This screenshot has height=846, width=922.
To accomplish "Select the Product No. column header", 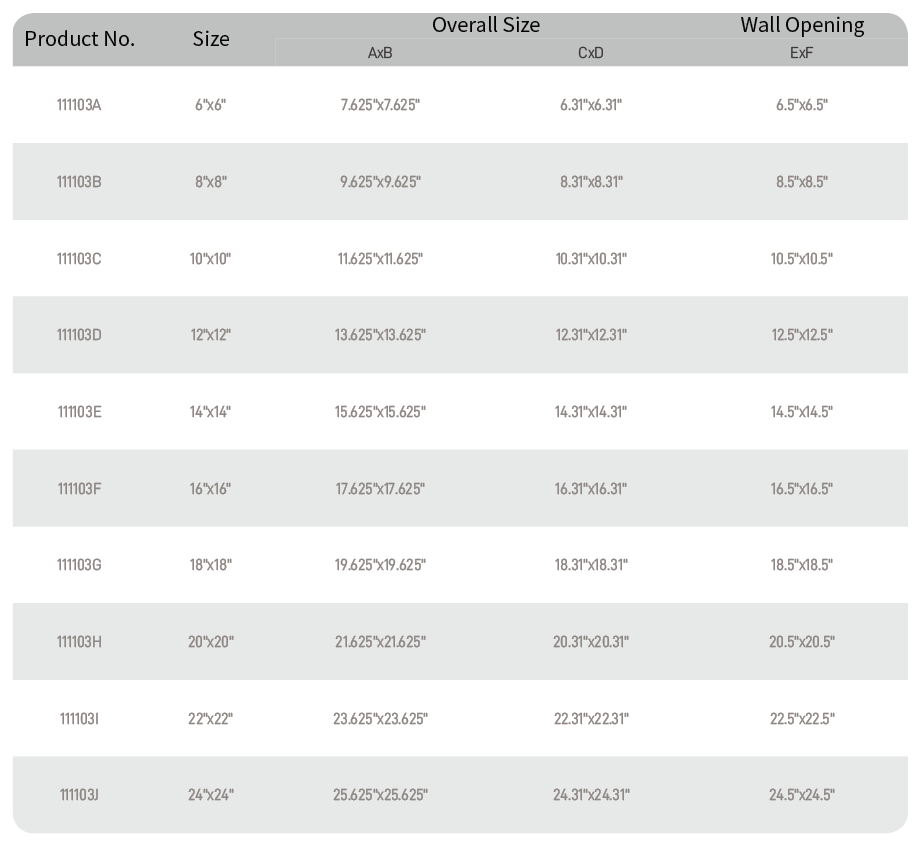I will (79, 39).
